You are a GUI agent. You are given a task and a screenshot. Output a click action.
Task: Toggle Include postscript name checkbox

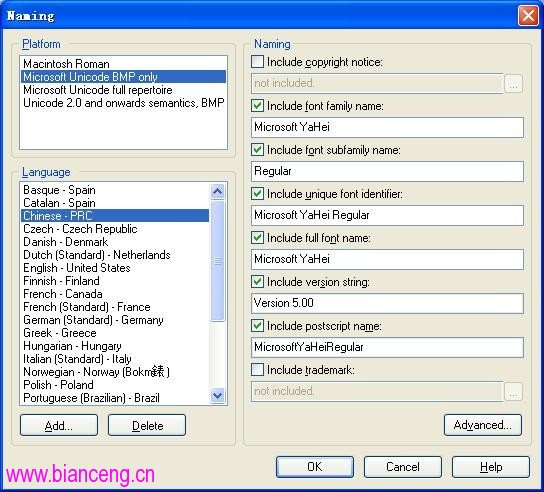tap(257, 326)
